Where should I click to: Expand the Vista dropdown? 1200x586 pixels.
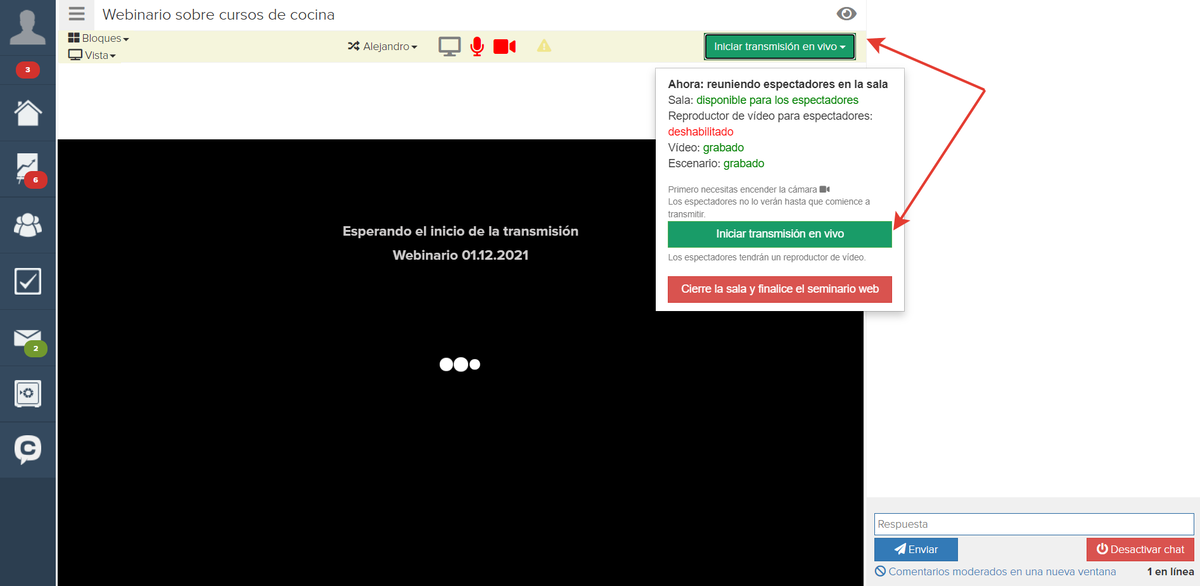pyautogui.click(x=92, y=55)
